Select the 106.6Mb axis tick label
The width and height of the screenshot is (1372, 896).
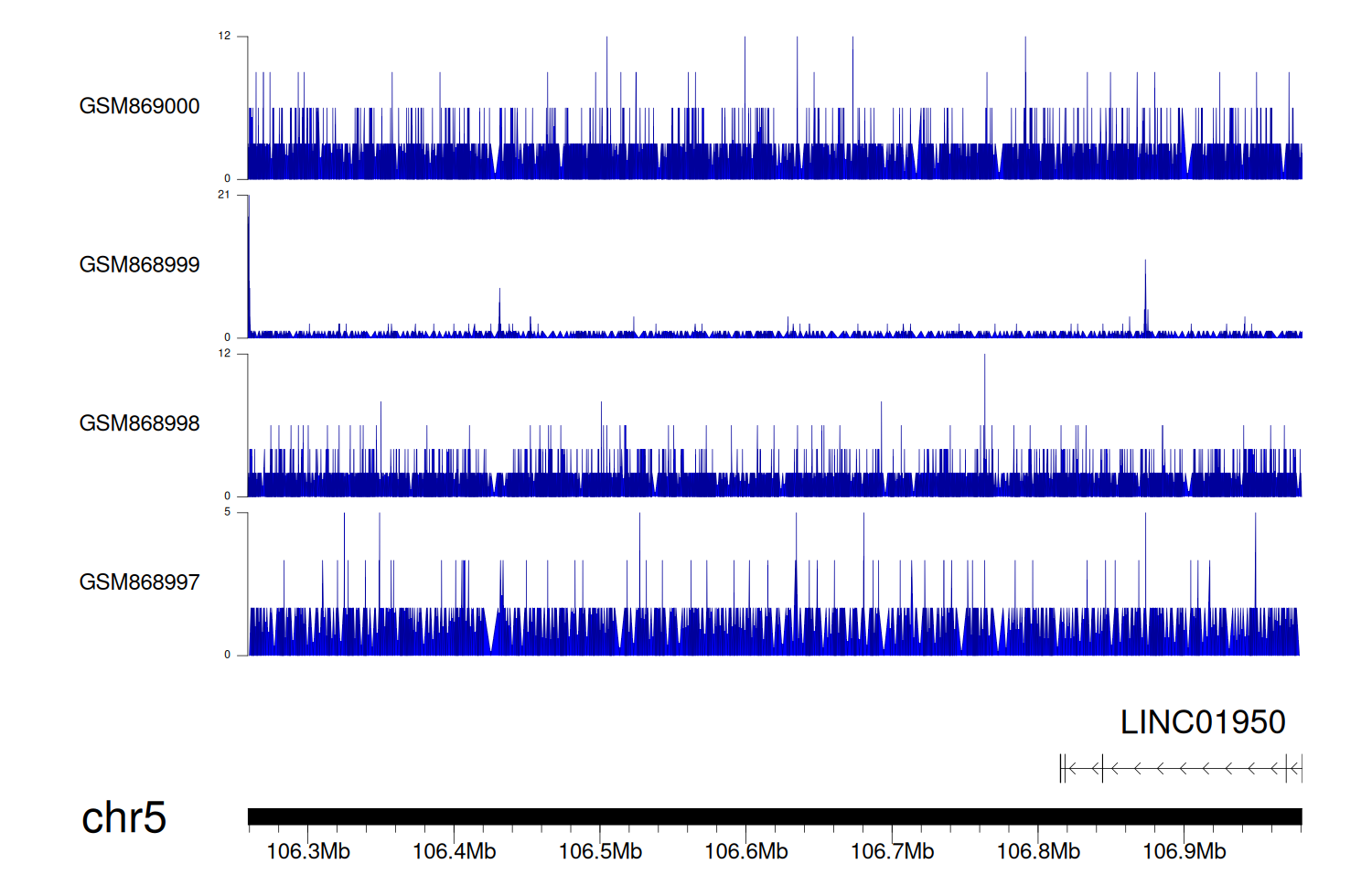click(x=746, y=852)
